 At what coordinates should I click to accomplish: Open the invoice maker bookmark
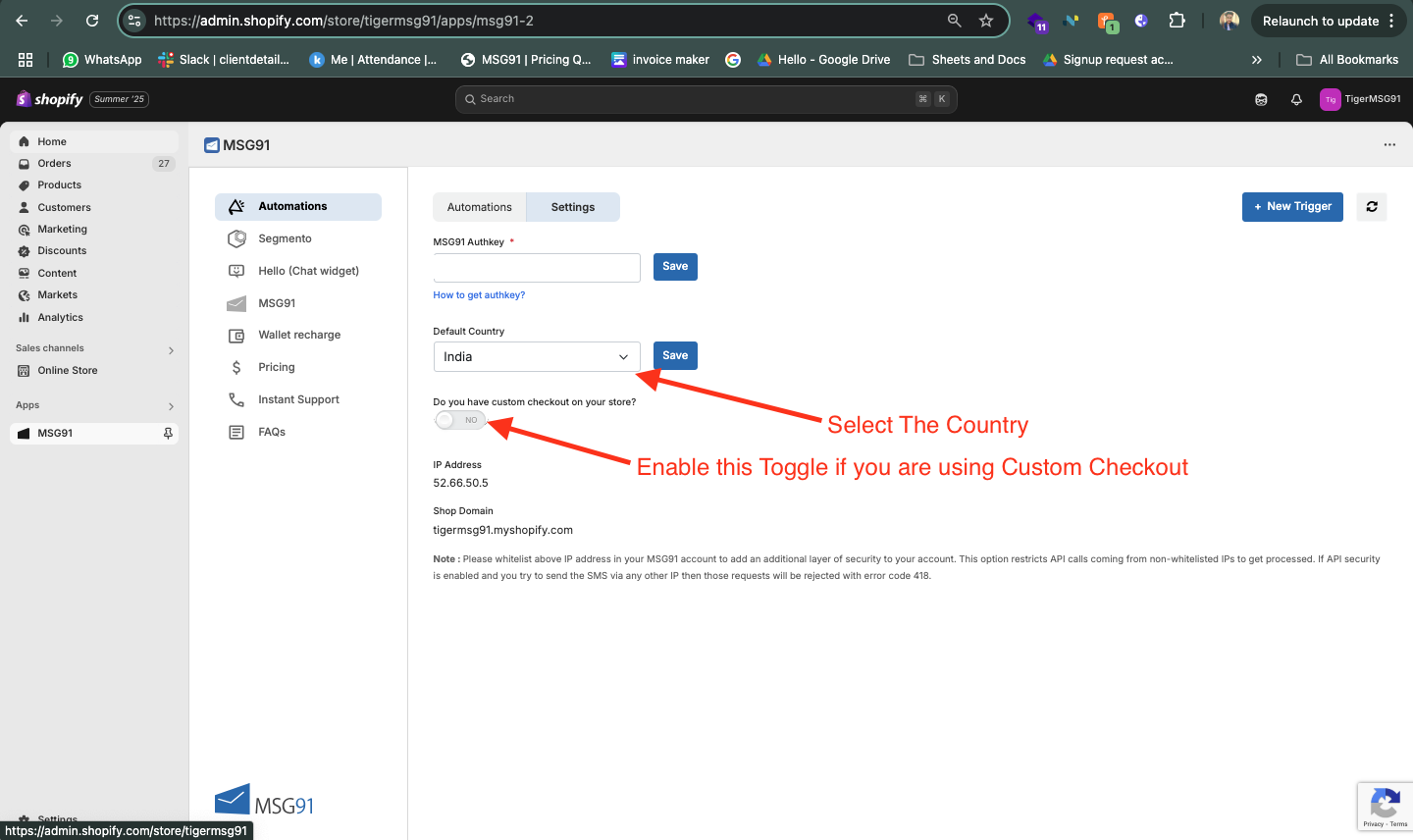[x=660, y=60]
